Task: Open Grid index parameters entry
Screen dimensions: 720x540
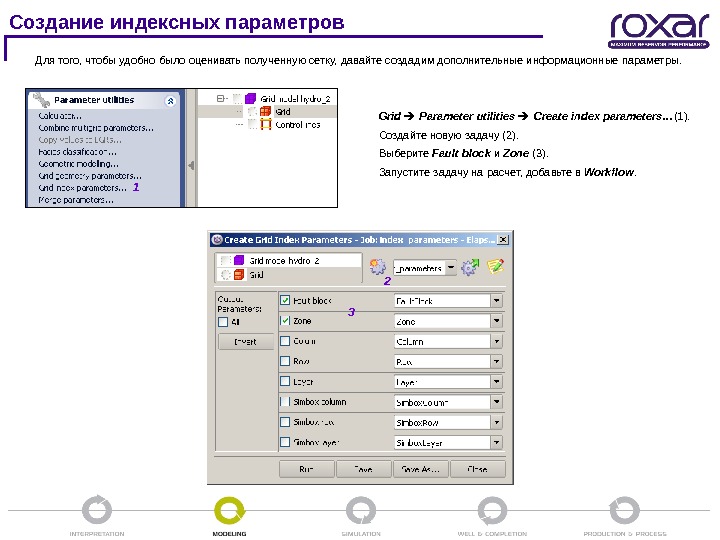Action: [82, 187]
